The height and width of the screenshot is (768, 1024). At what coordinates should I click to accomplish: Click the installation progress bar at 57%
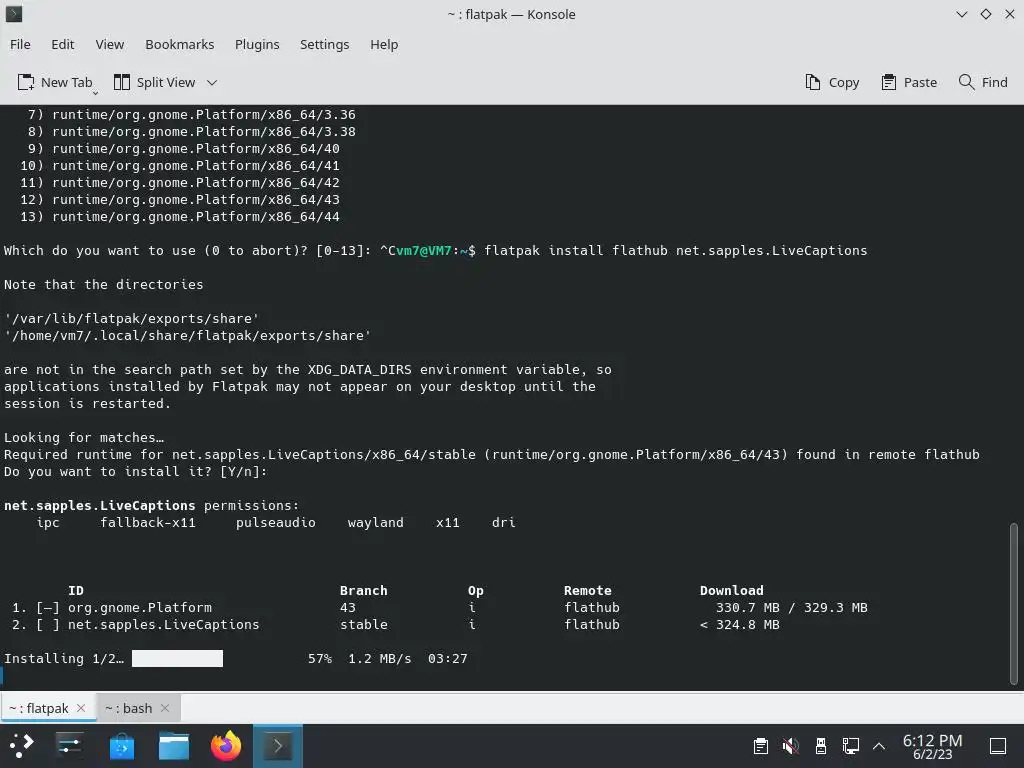pos(177,658)
